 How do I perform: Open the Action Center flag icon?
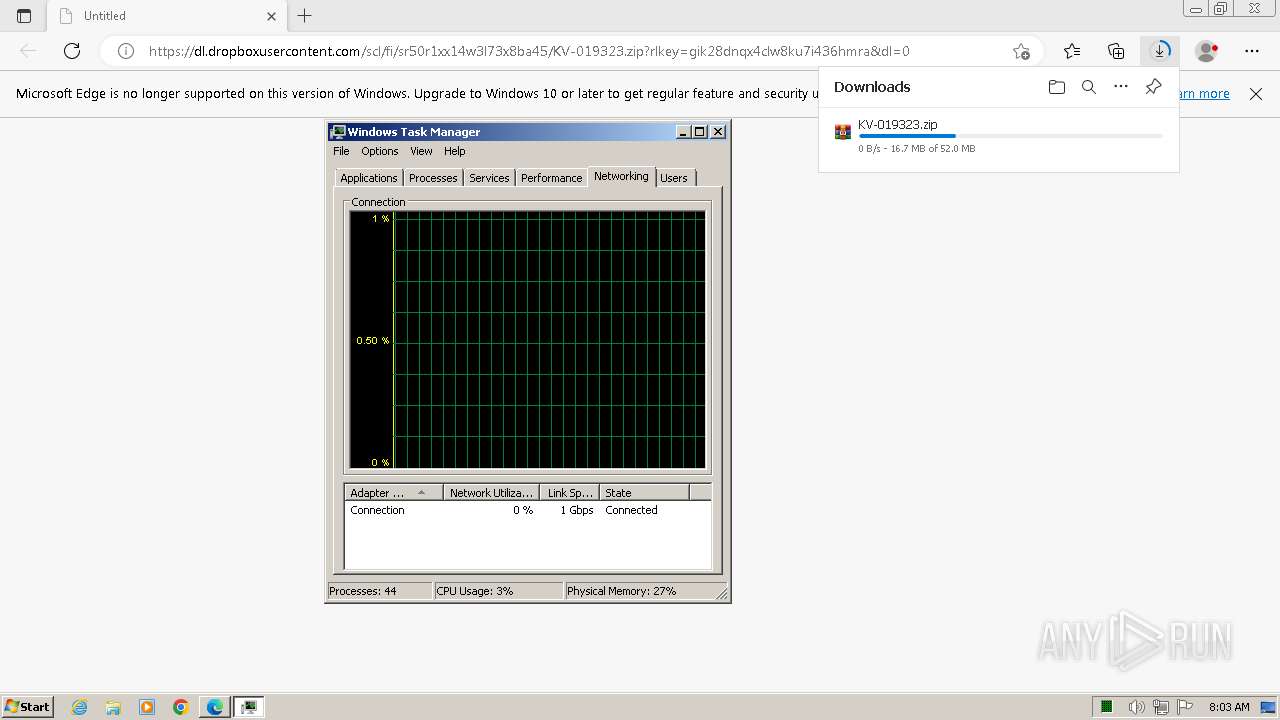(x=1185, y=707)
